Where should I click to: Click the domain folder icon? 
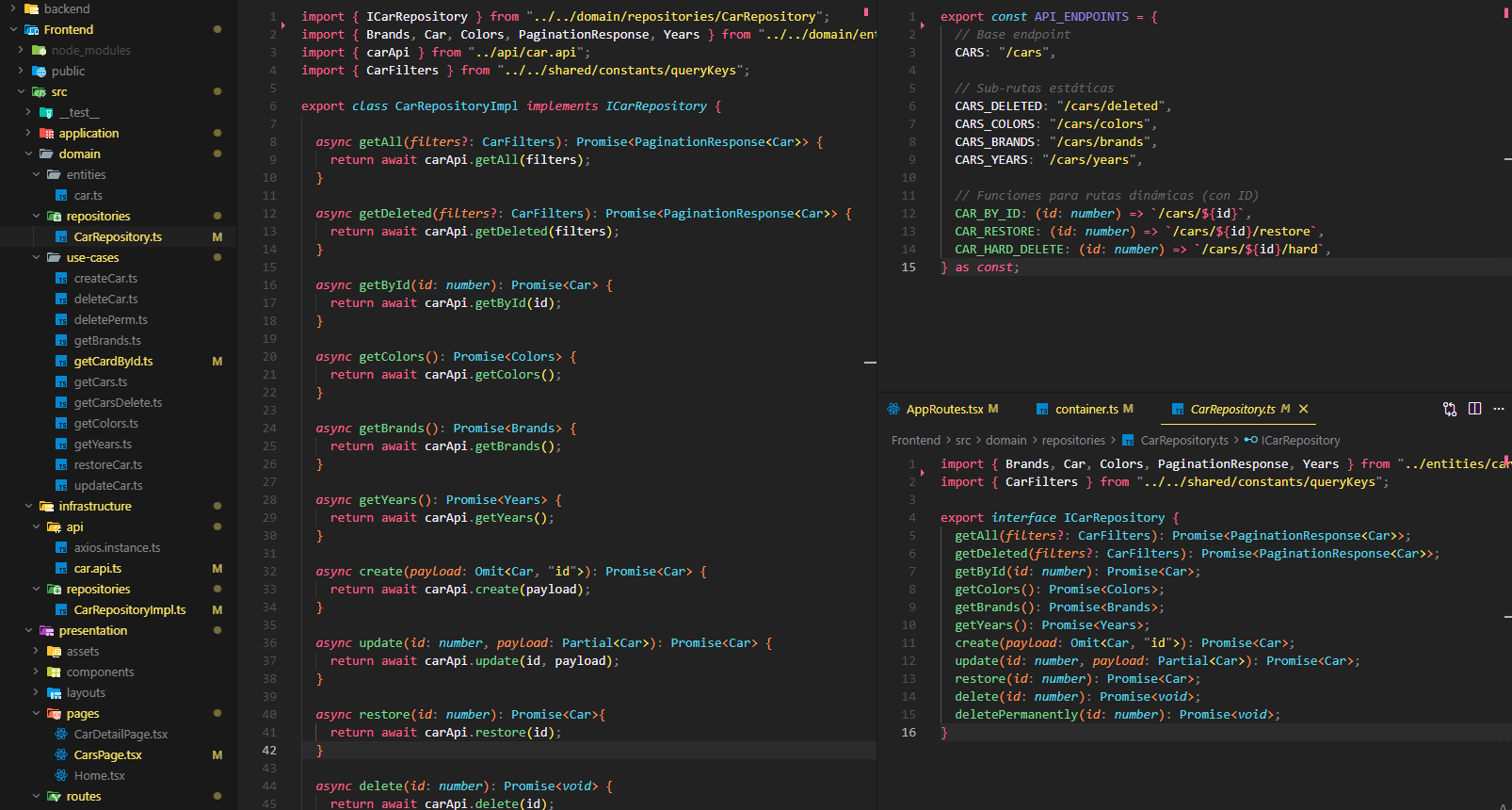(46, 154)
